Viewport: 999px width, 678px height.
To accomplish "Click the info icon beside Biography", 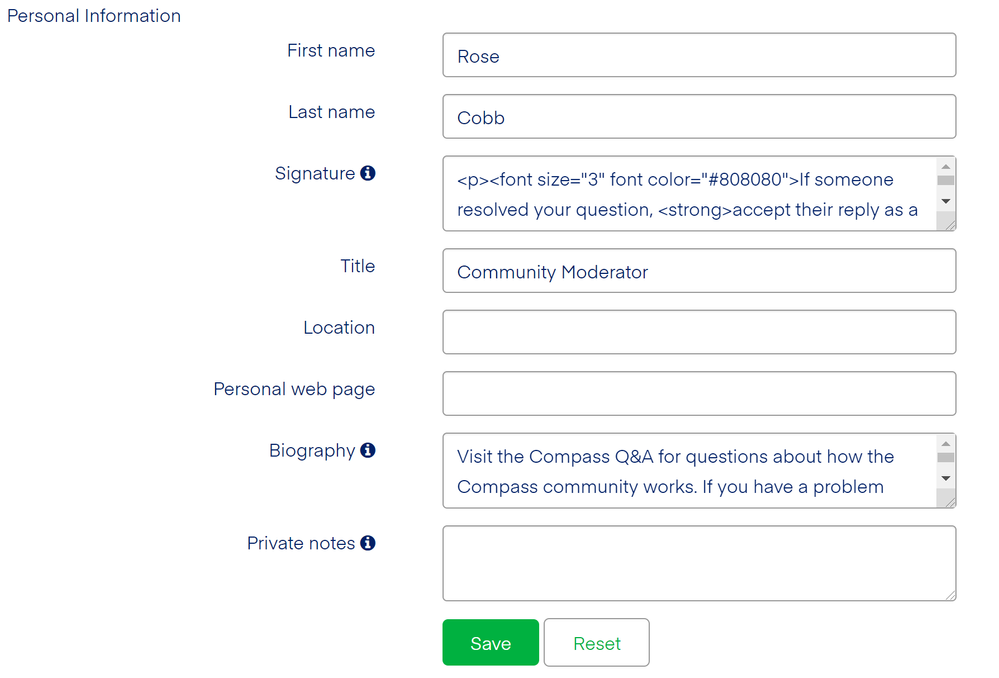I will coord(367,450).
